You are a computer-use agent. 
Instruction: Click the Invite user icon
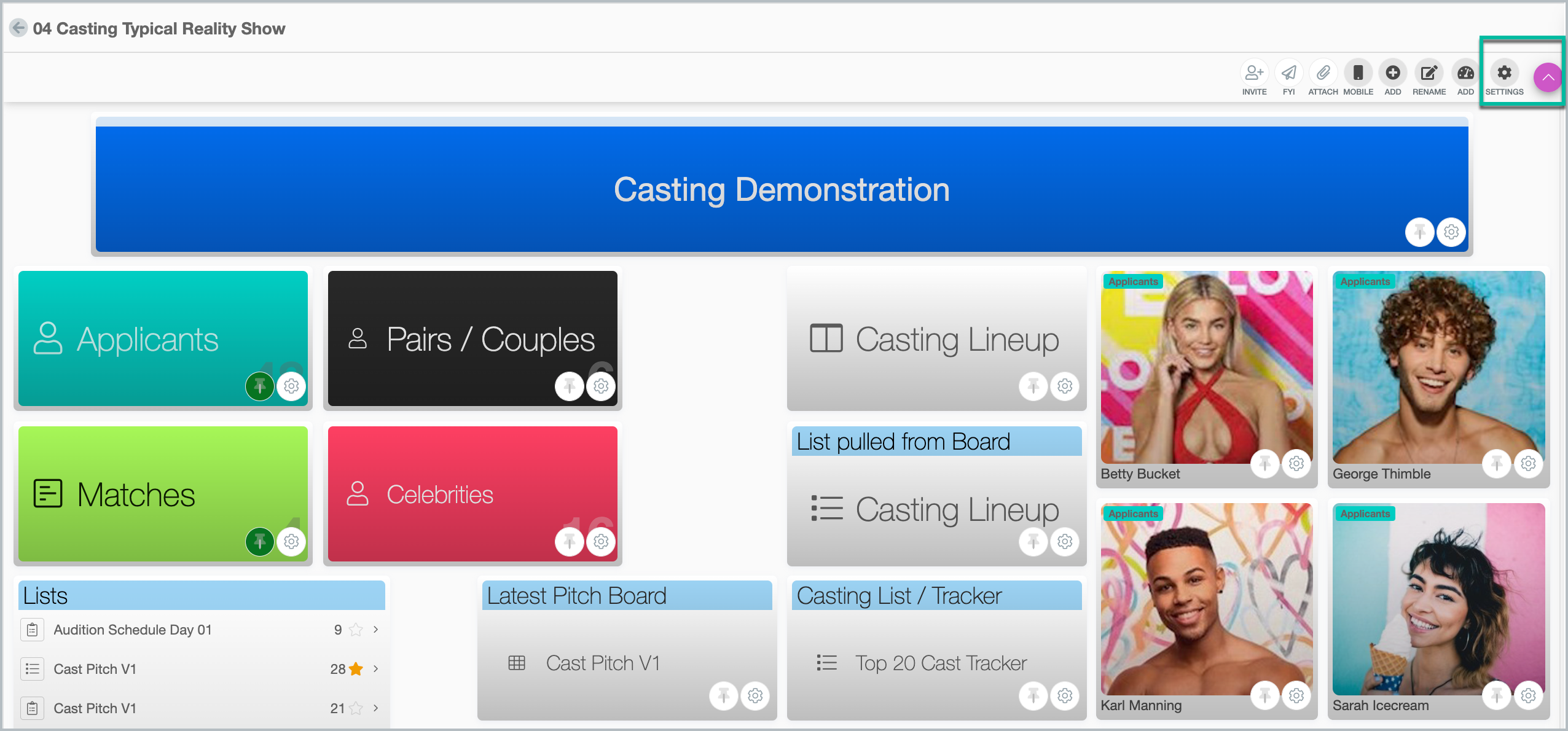[1253, 73]
